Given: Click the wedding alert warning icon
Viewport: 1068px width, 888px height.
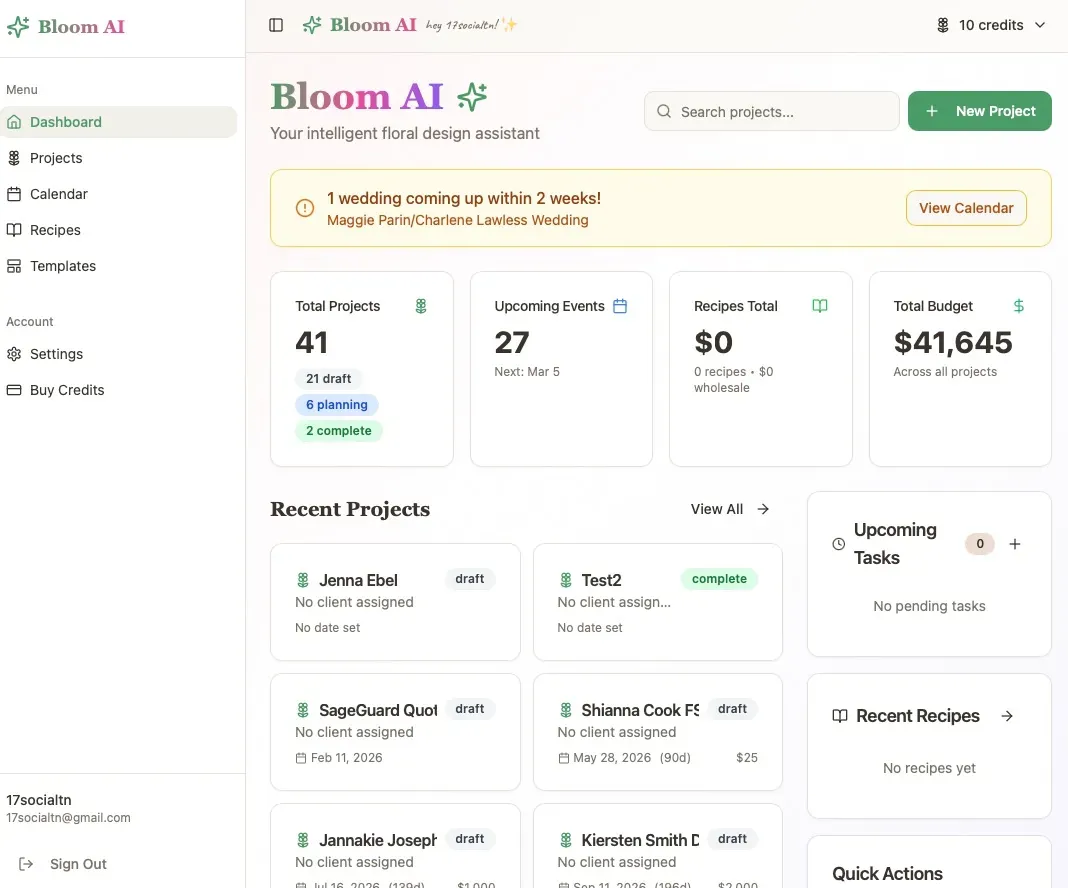Looking at the screenshot, I should (x=304, y=208).
